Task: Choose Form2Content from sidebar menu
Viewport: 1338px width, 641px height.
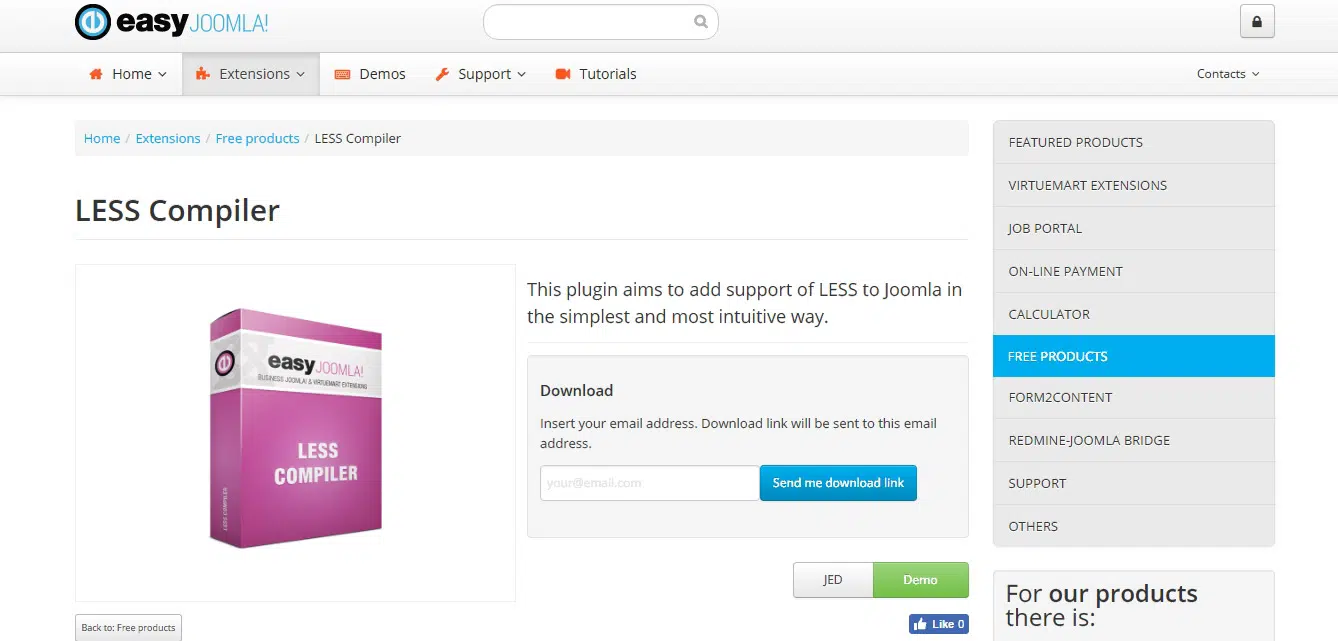Action: tap(1060, 397)
